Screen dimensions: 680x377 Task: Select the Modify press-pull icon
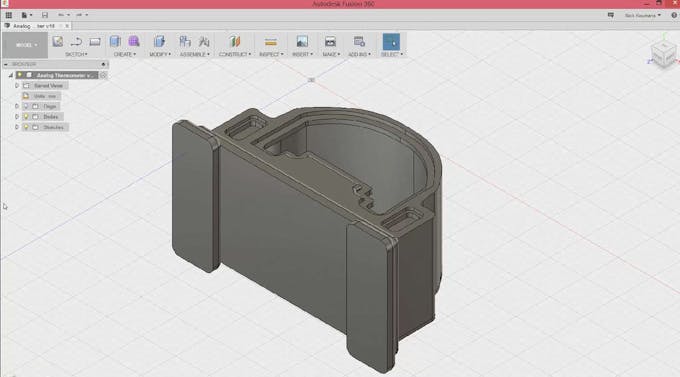tap(159, 42)
